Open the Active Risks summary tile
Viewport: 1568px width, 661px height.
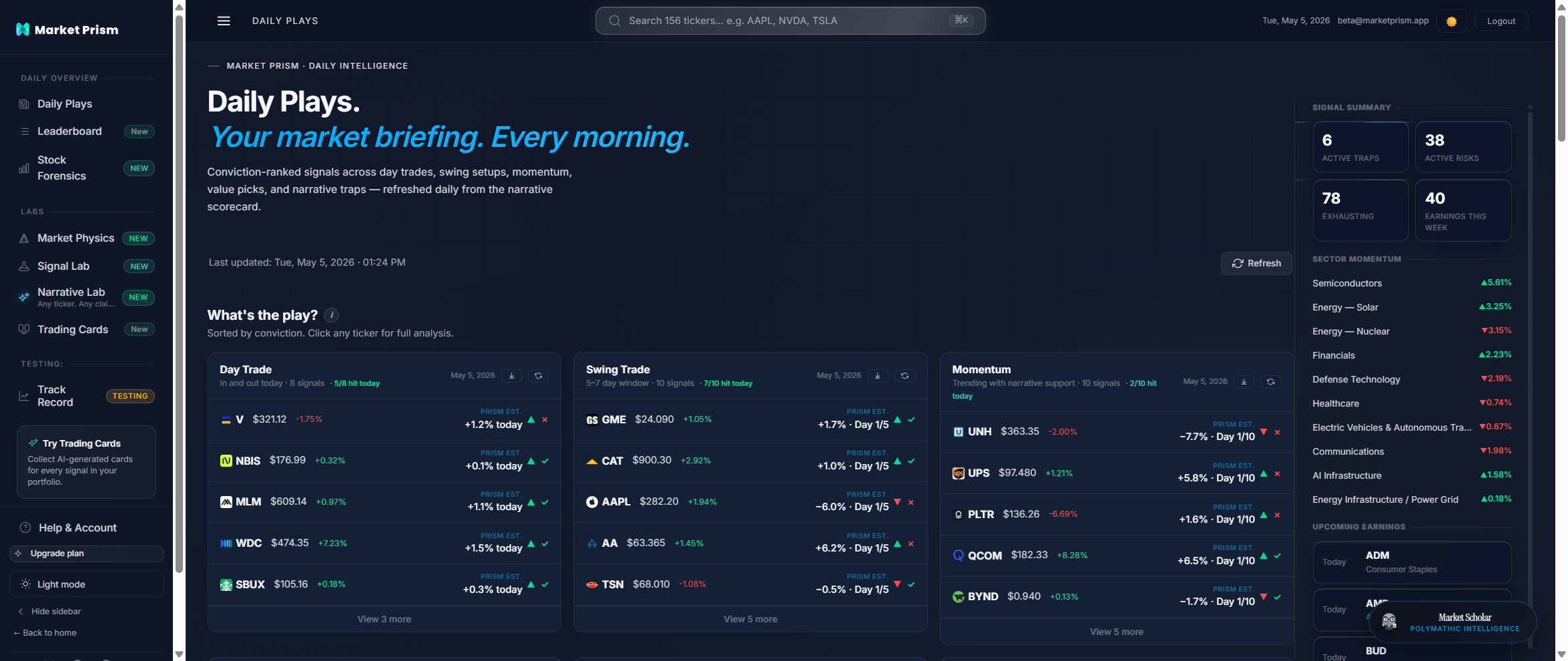coord(1463,147)
